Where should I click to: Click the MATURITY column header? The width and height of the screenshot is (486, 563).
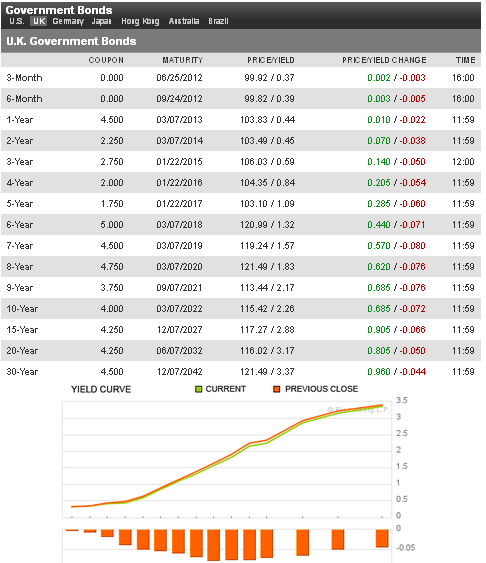point(182,60)
